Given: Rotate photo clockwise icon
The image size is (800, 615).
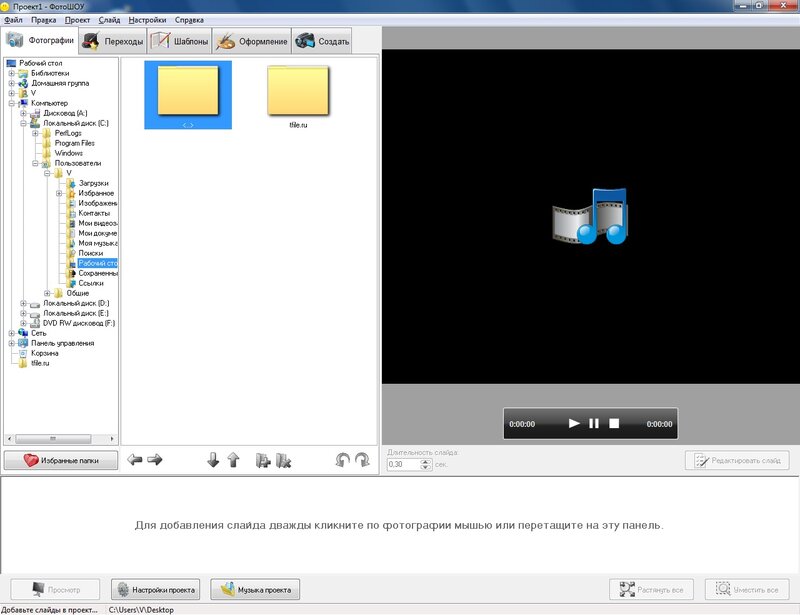Looking at the screenshot, I should [x=362, y=460].
